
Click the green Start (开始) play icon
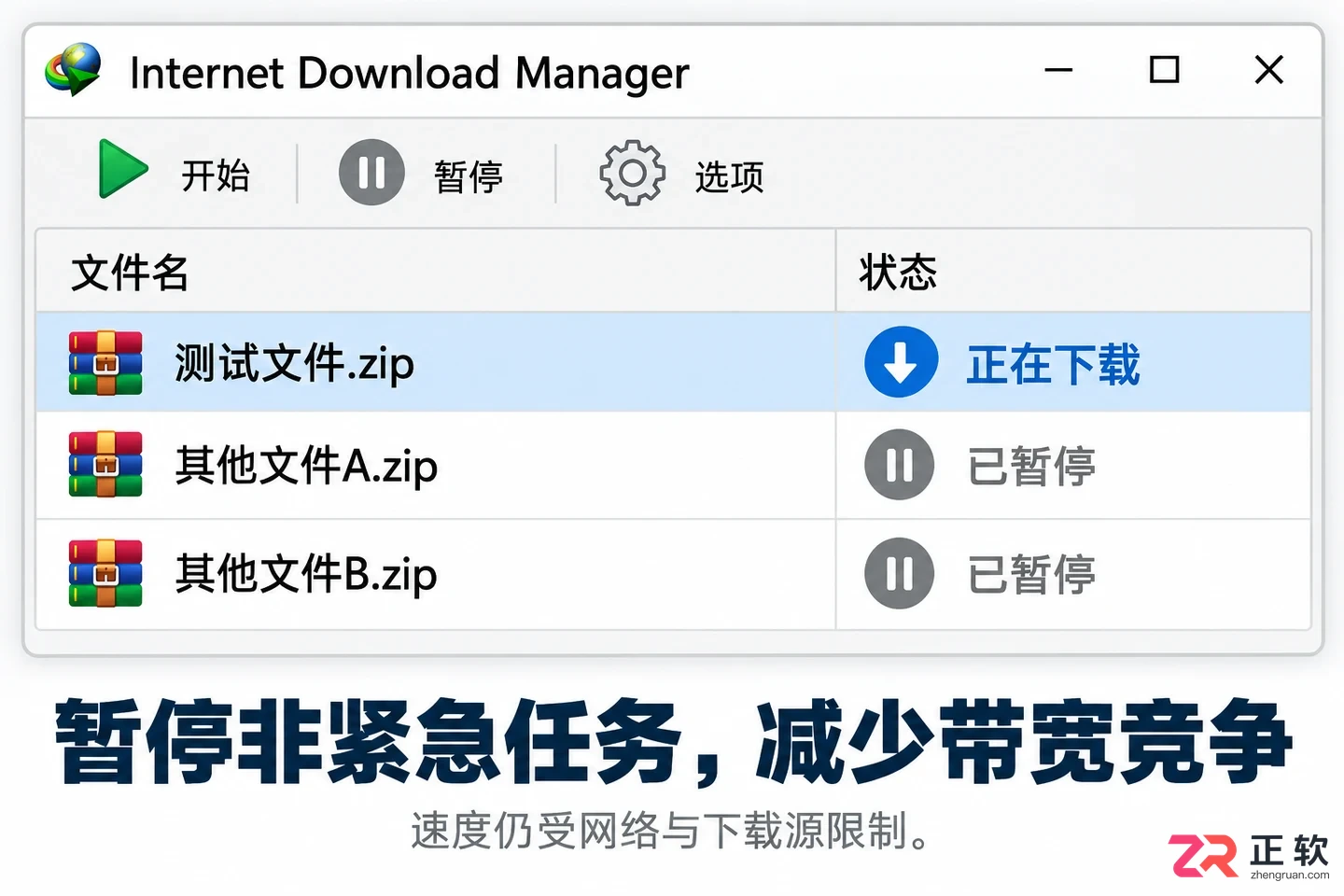click(123, 169)
